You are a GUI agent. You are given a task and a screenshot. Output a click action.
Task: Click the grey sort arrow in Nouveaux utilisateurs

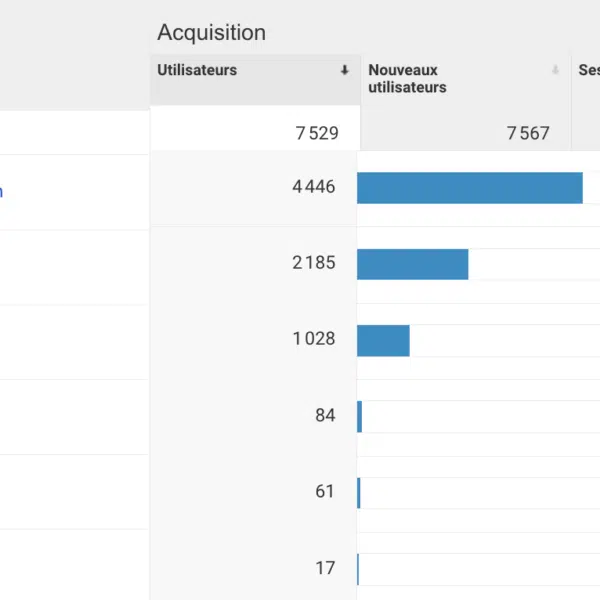[x=555, y=70]
